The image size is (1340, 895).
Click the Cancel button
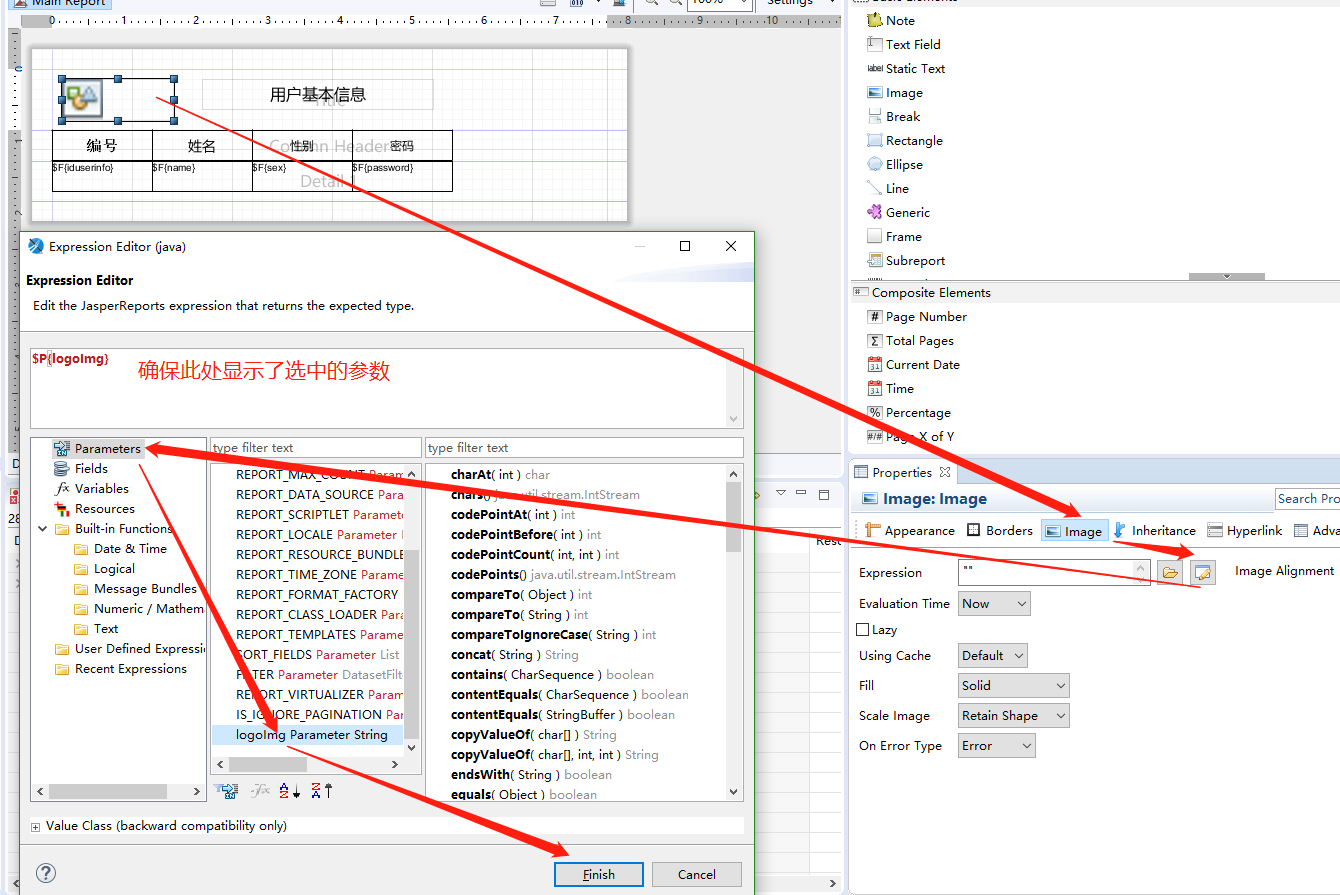point(696,874)
